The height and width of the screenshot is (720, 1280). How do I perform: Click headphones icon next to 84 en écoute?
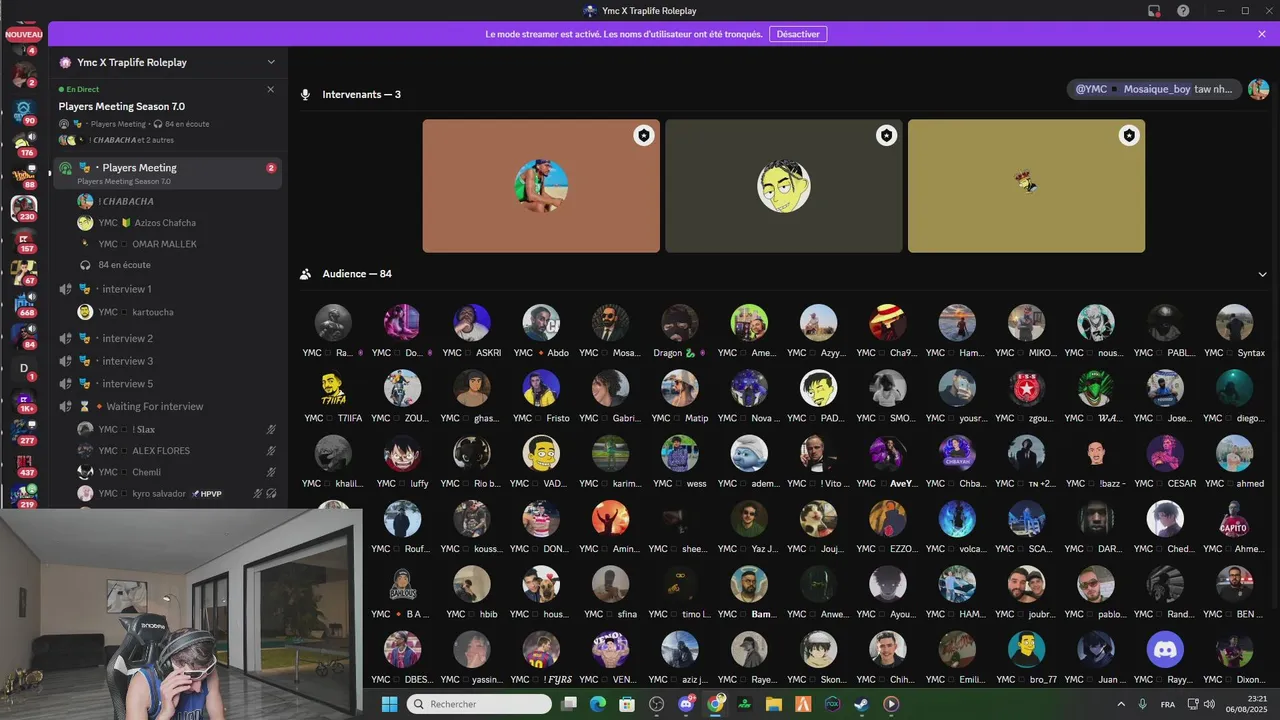pyautogui.click(x=86, y=265)
